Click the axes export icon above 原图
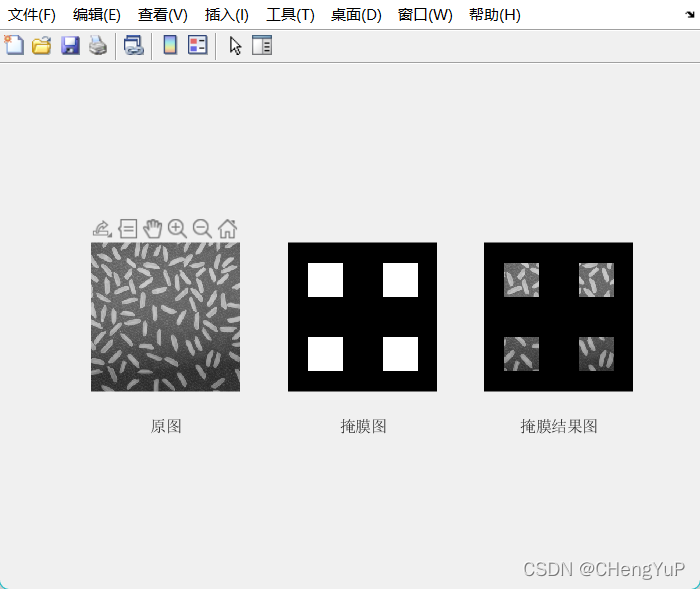 (102, 229)
